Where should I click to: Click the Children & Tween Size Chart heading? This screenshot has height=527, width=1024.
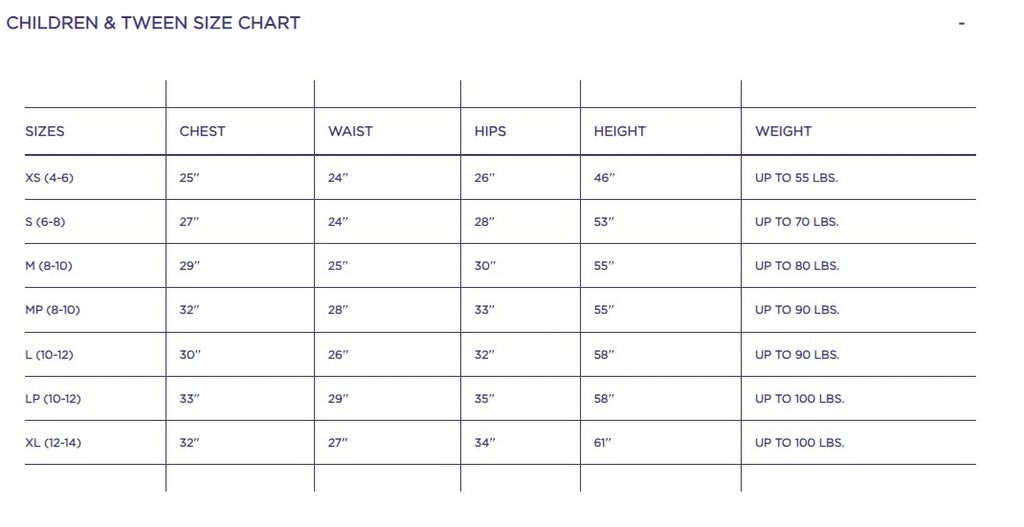(153, 23)
